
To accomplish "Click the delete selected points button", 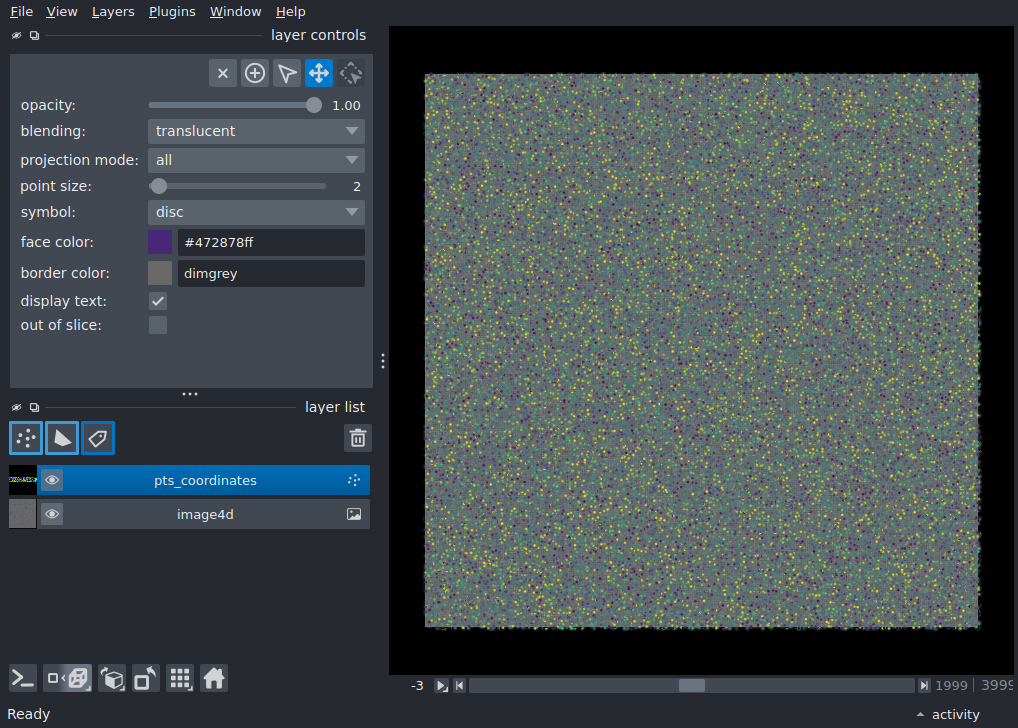I will click(x=223, y=73).
